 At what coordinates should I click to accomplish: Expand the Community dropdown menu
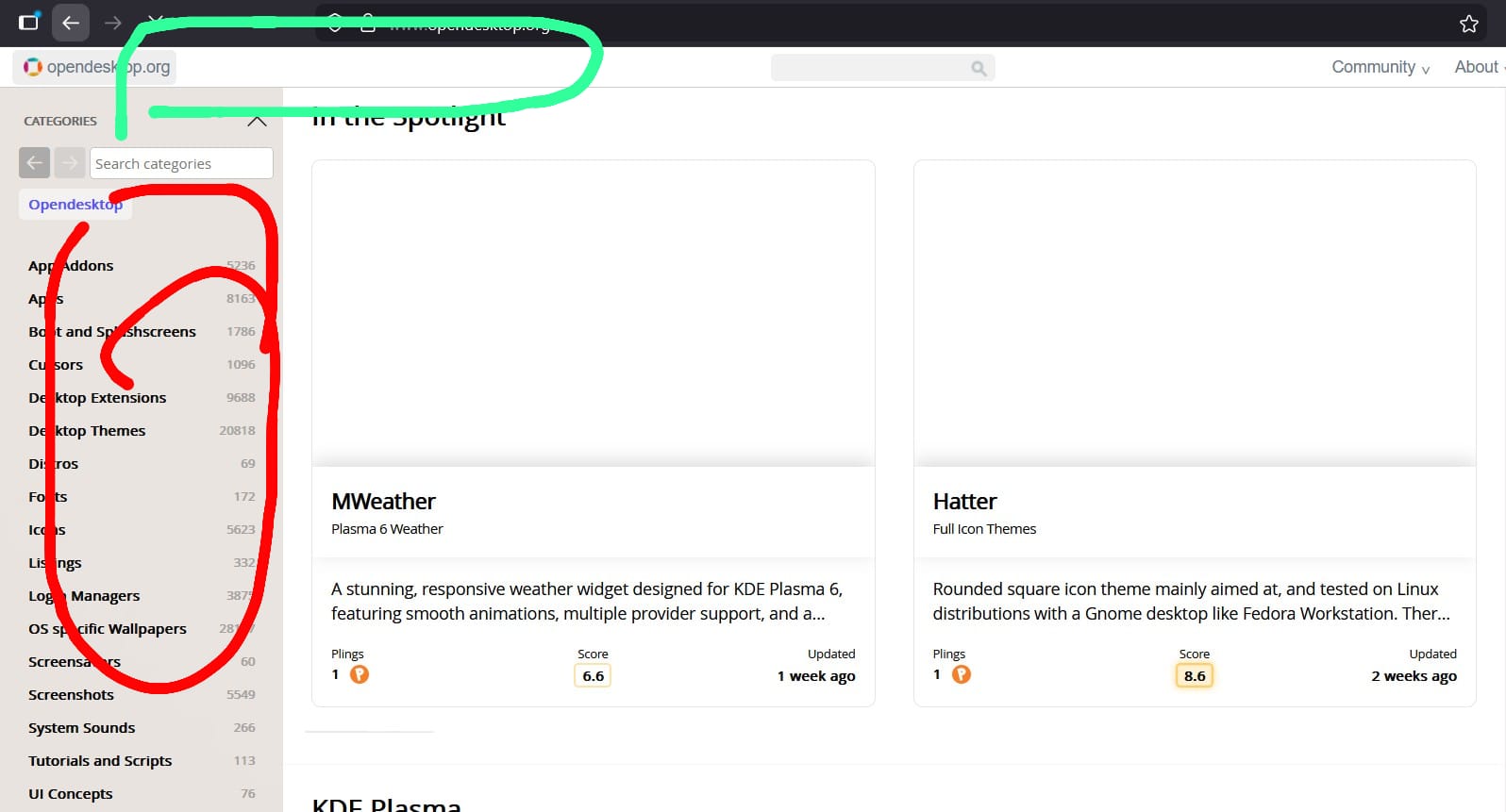click(1380, 67)
